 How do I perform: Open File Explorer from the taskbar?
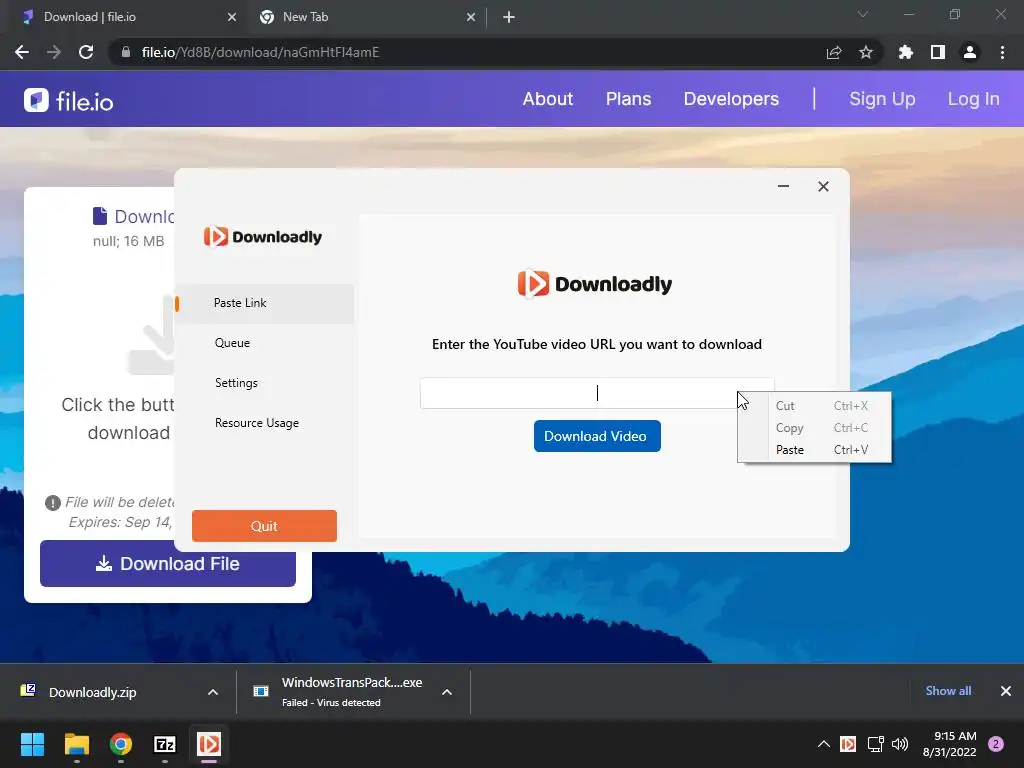pyautogui.click(x=77, y=744)
